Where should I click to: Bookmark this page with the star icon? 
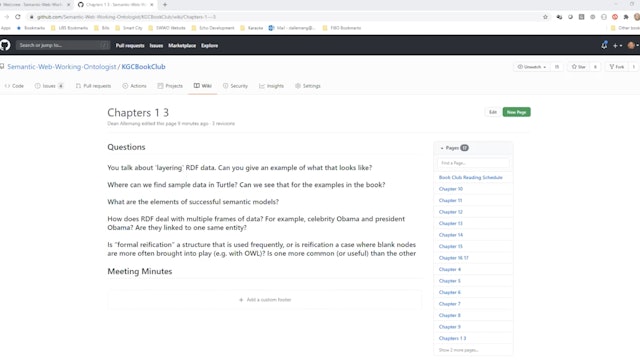[545, 17]
